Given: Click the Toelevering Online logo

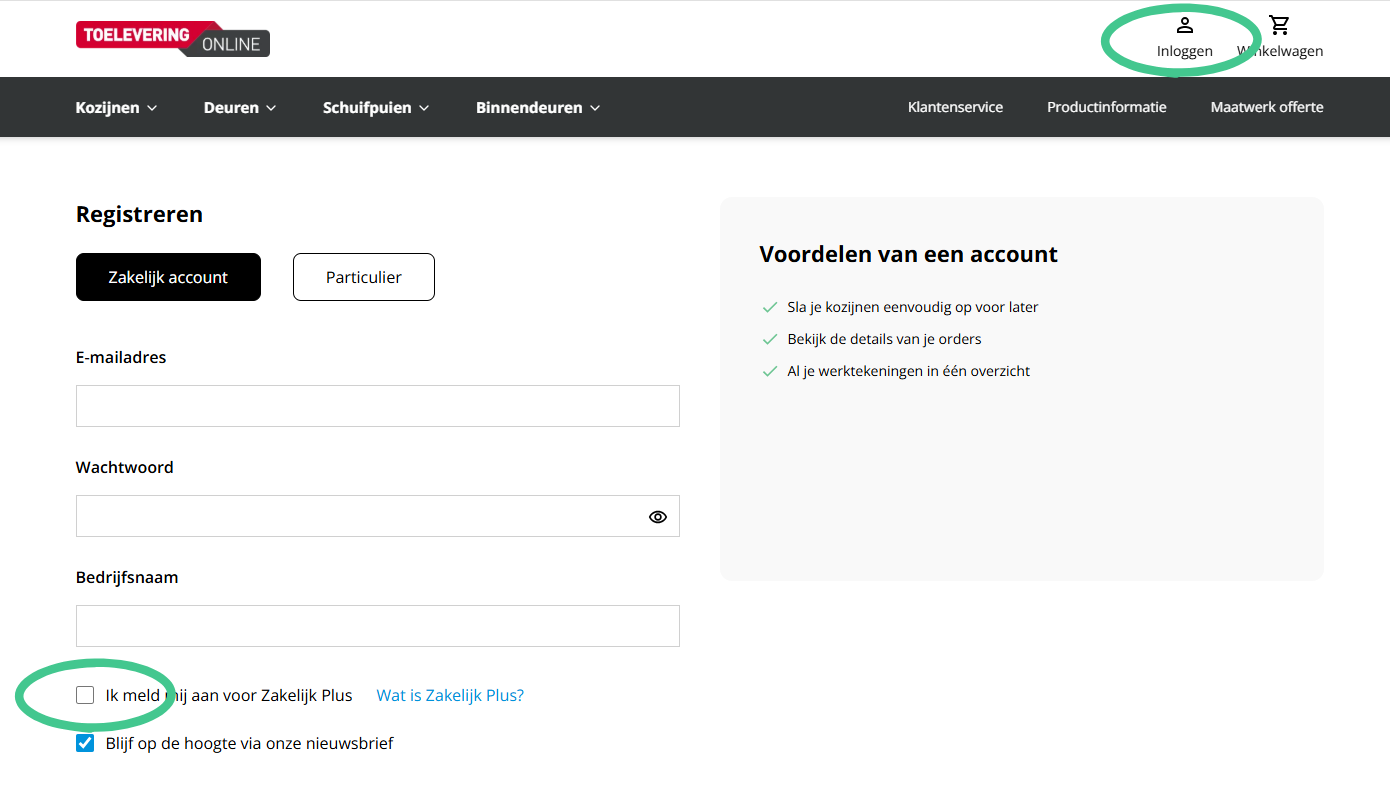Looking at the screenshot, I should [172, 38].
